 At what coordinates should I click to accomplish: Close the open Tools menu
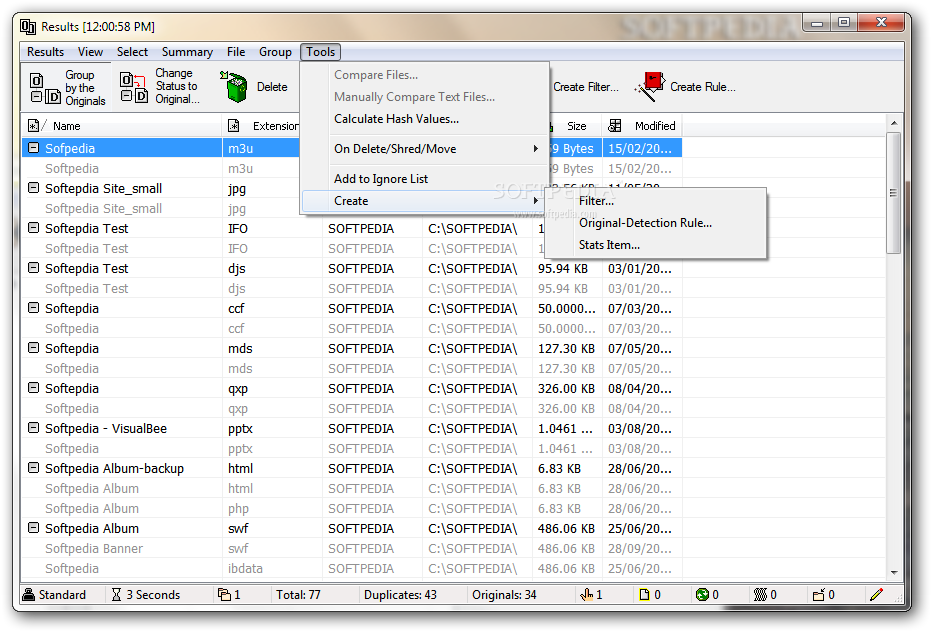(x=320, y=52)
